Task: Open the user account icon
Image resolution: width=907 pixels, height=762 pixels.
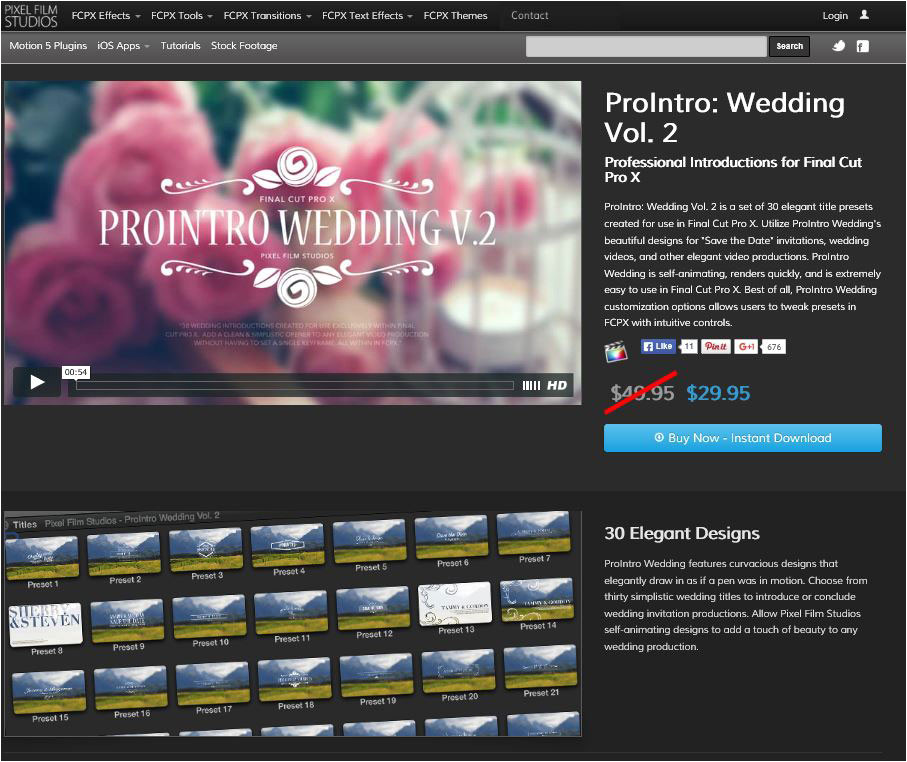Action: coord(864,15)
